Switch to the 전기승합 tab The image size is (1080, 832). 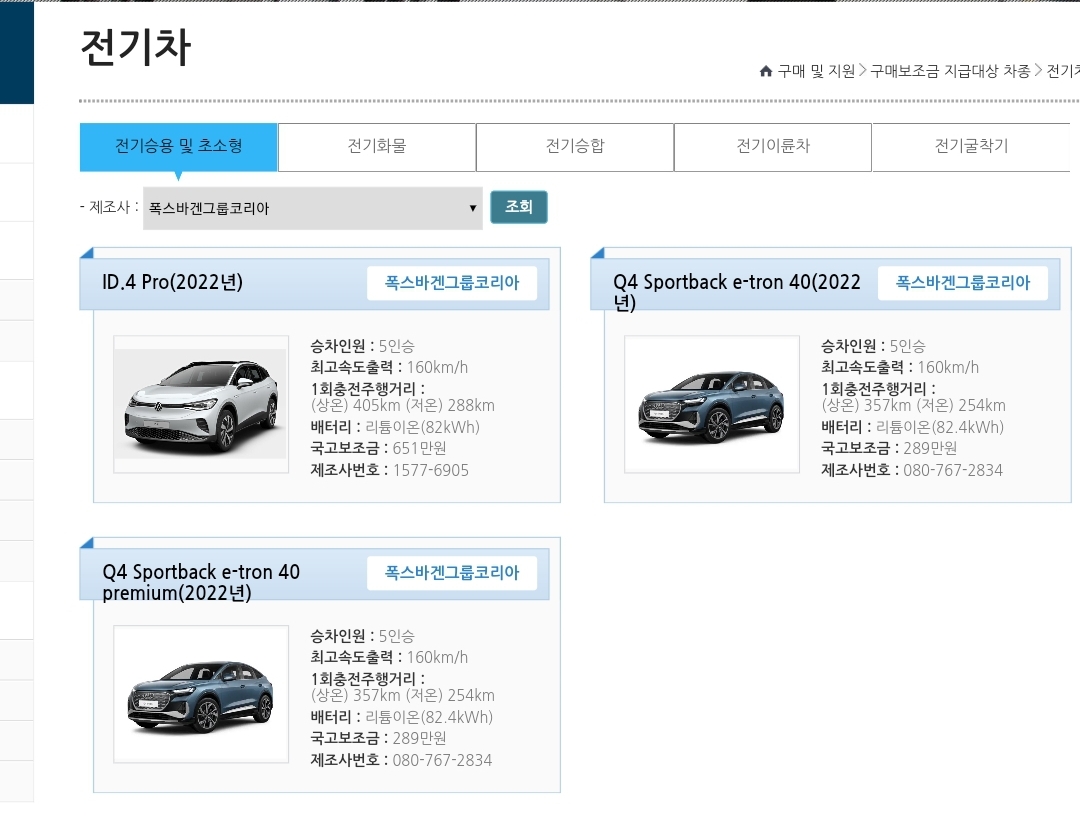(x=574, y=147)
